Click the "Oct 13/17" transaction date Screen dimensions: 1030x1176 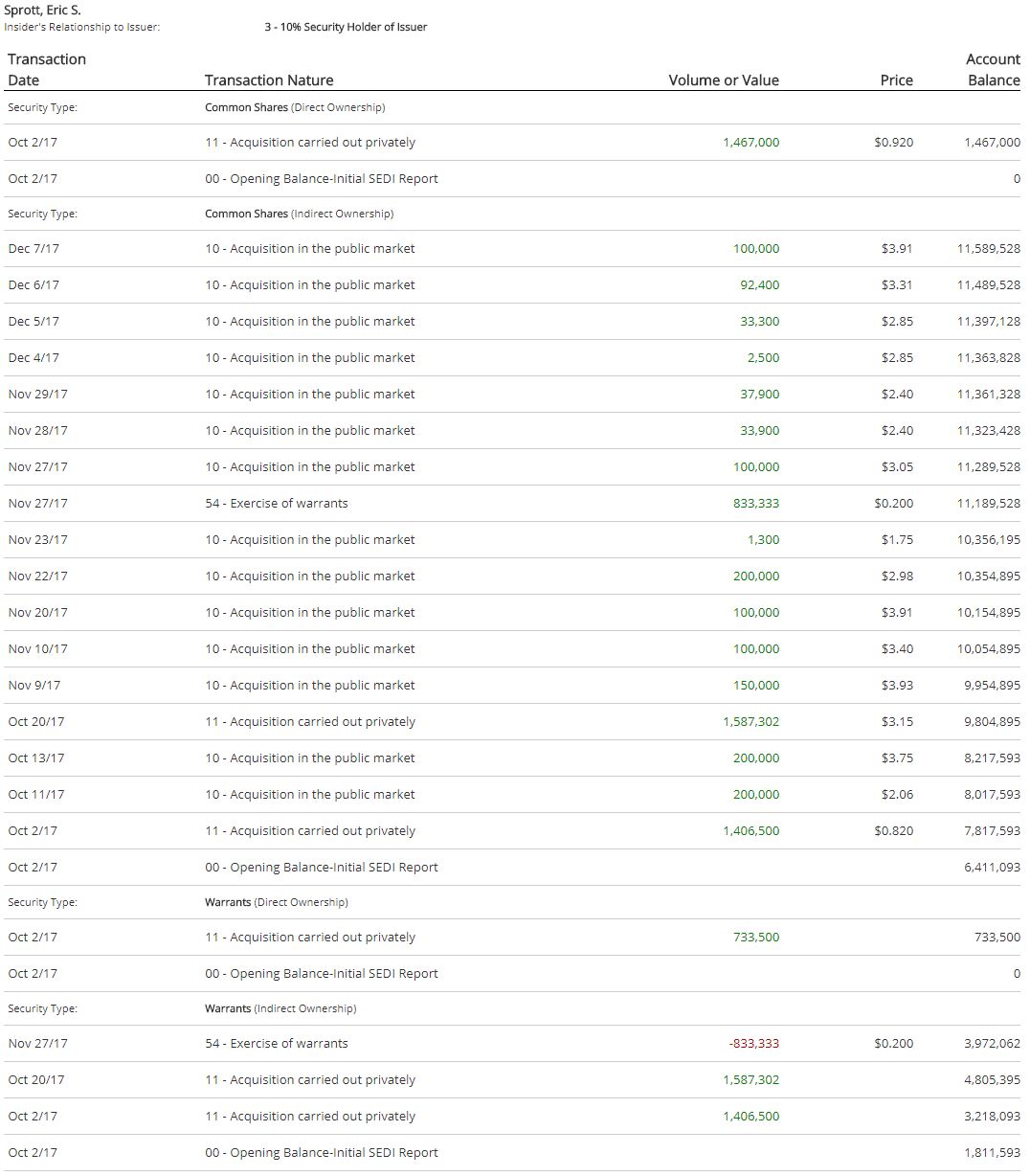[36, 758]
